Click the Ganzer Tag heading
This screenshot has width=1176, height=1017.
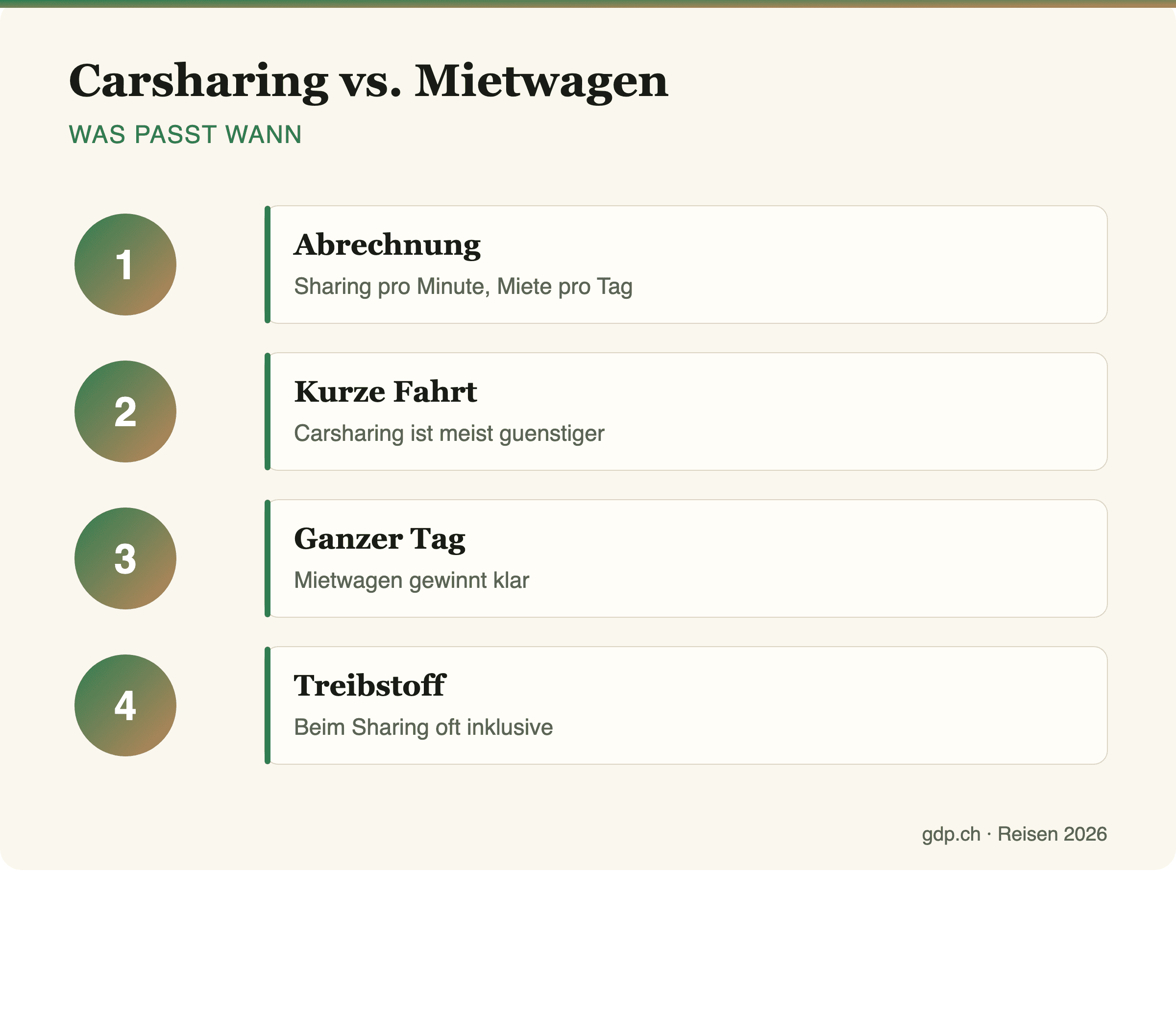click(380, 539)
